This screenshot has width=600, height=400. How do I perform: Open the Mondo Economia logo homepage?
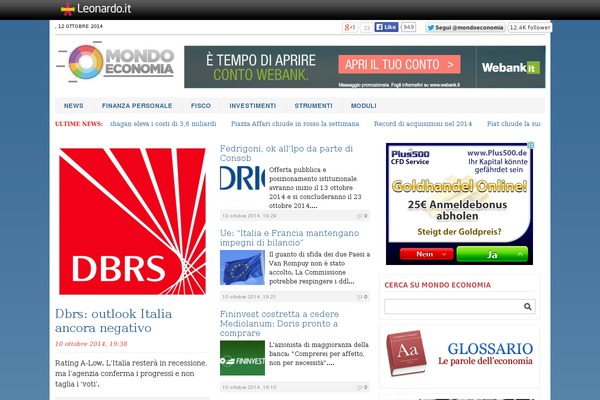click(115, 62)
